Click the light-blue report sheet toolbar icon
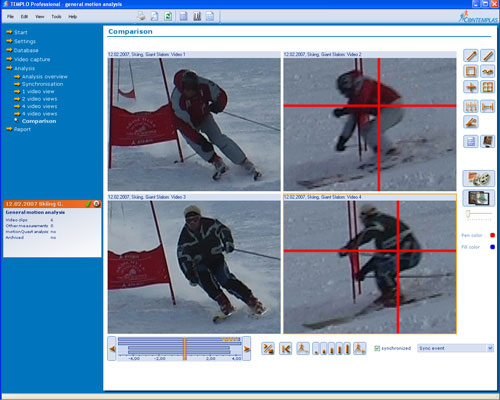The width and height of the screenshot is (500, 400). coord(210,16)
